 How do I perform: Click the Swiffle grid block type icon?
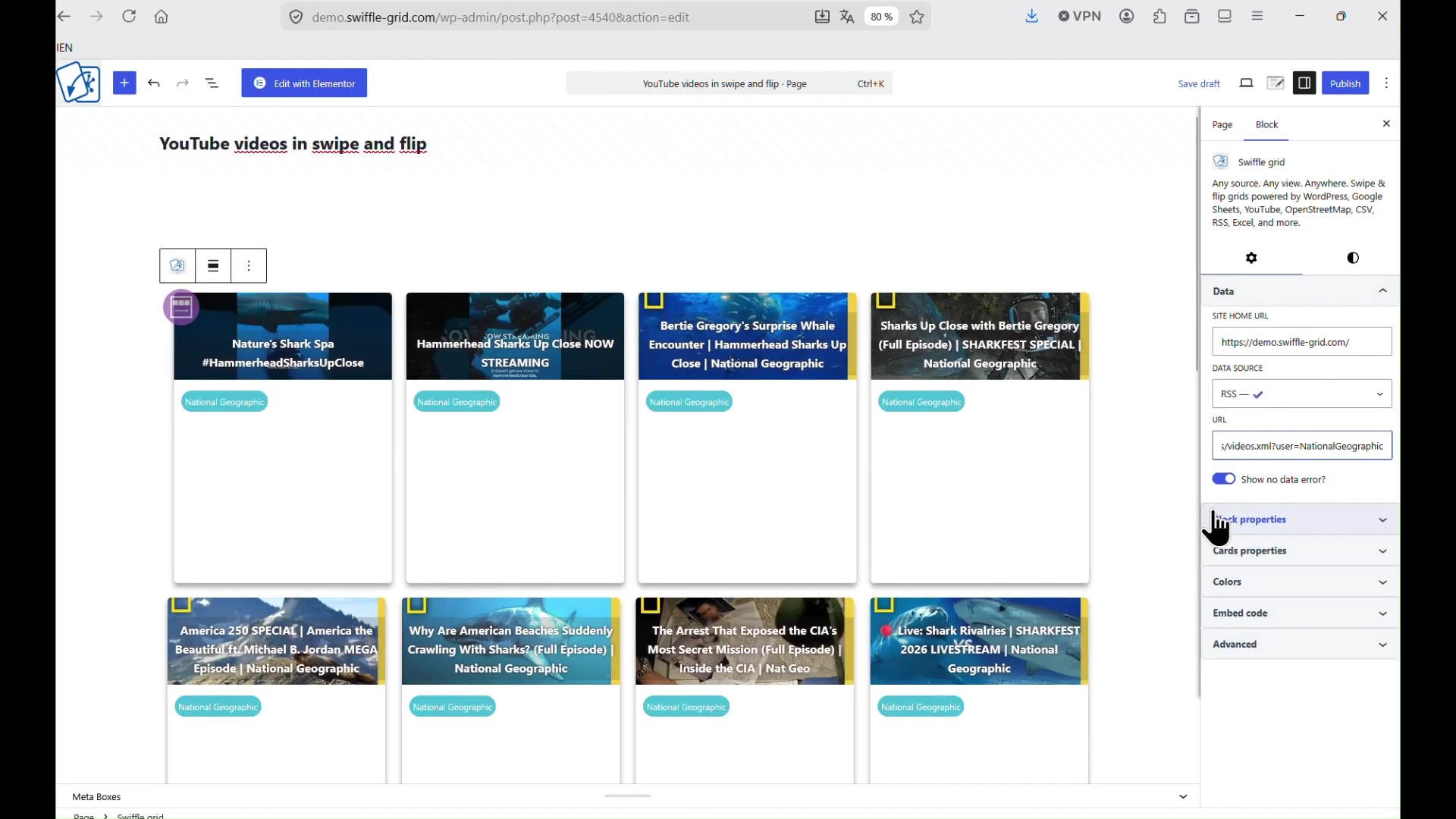click(x=177, y=266)
